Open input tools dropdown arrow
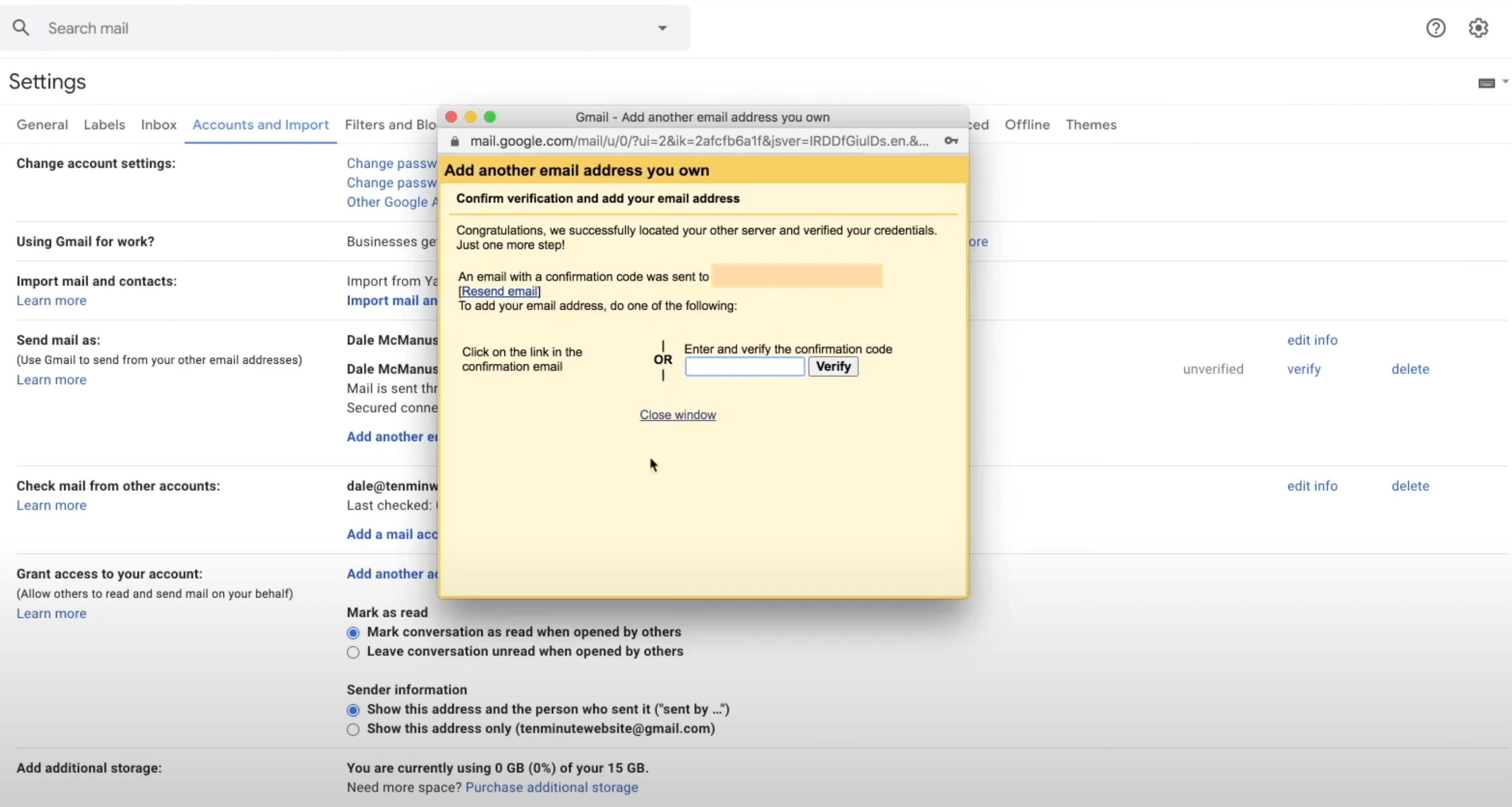The height and width of the screenshot is (807, 1512). tap(1505, 82)
